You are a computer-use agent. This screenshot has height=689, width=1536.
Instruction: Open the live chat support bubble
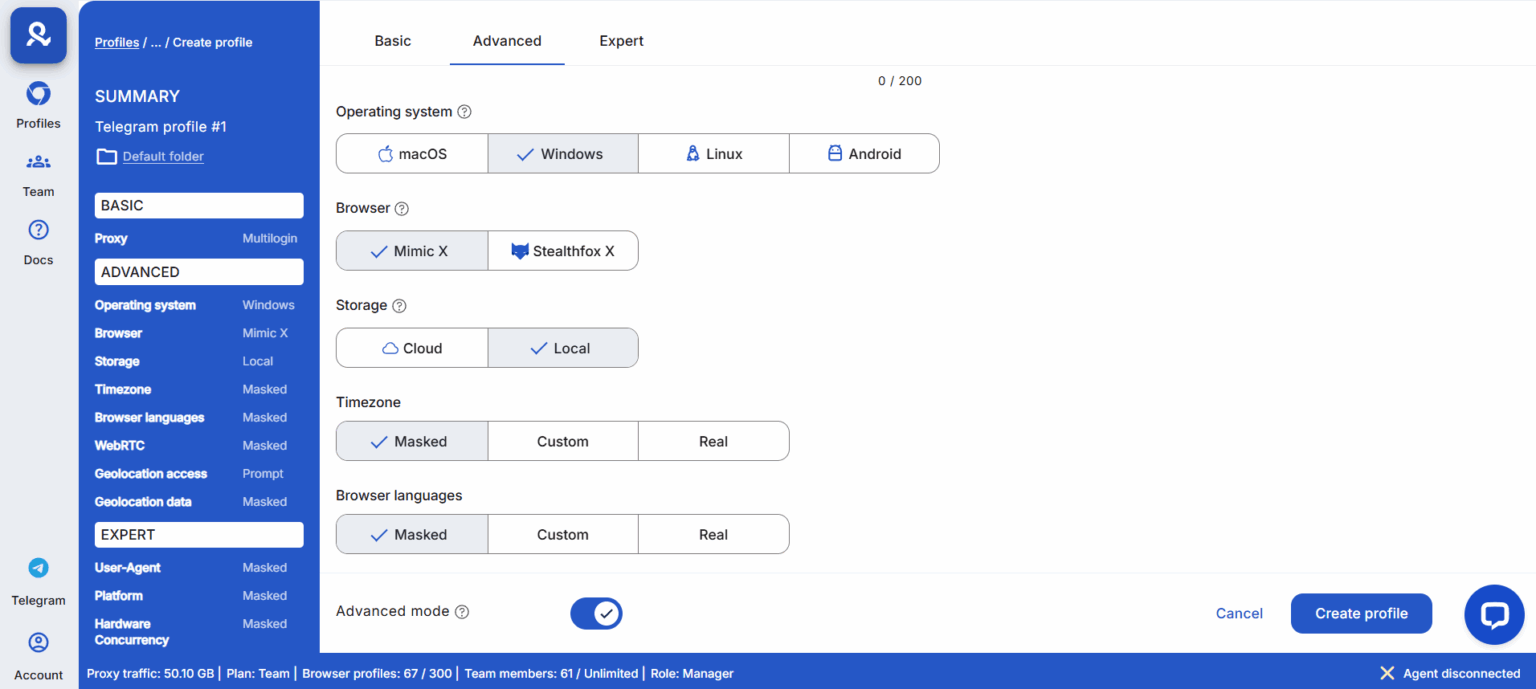coord(1494,614)
